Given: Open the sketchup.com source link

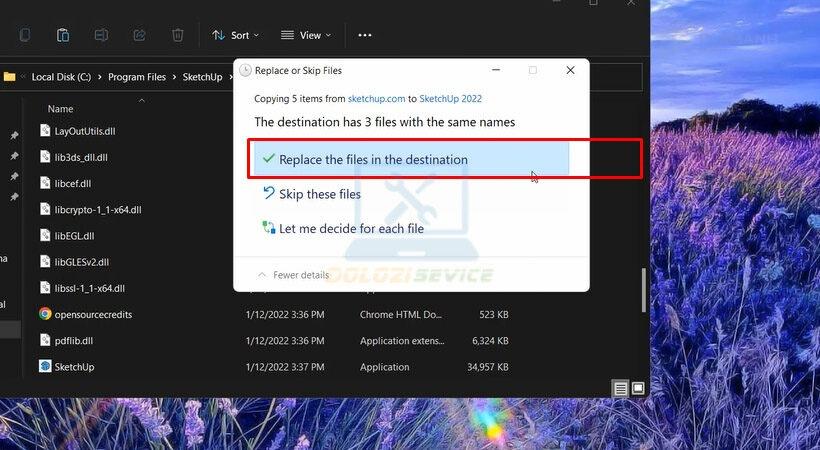Looking at the screenshot, I should [376, 99].
